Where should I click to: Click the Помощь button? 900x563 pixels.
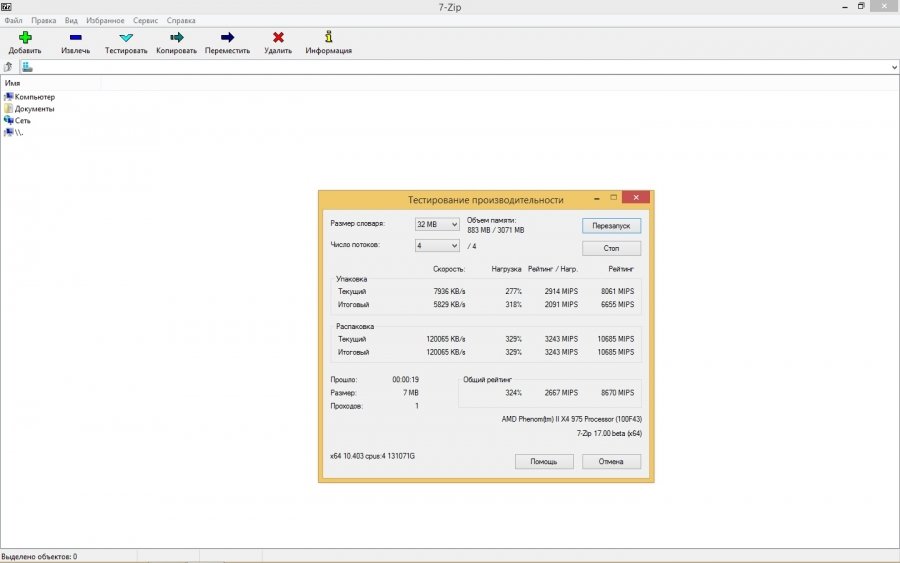(x=544, y=461)
